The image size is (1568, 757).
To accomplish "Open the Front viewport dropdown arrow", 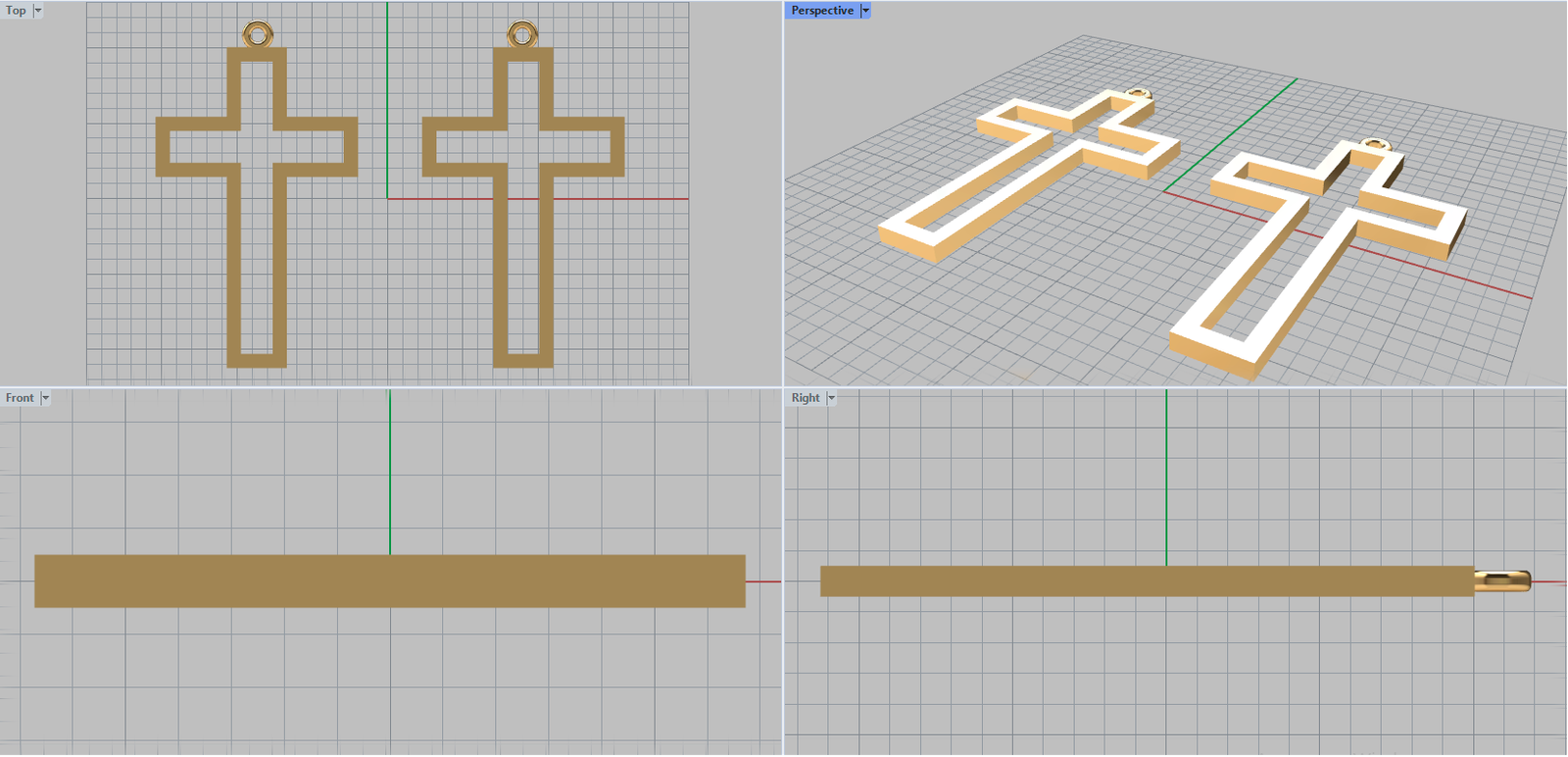I will 45,398.
